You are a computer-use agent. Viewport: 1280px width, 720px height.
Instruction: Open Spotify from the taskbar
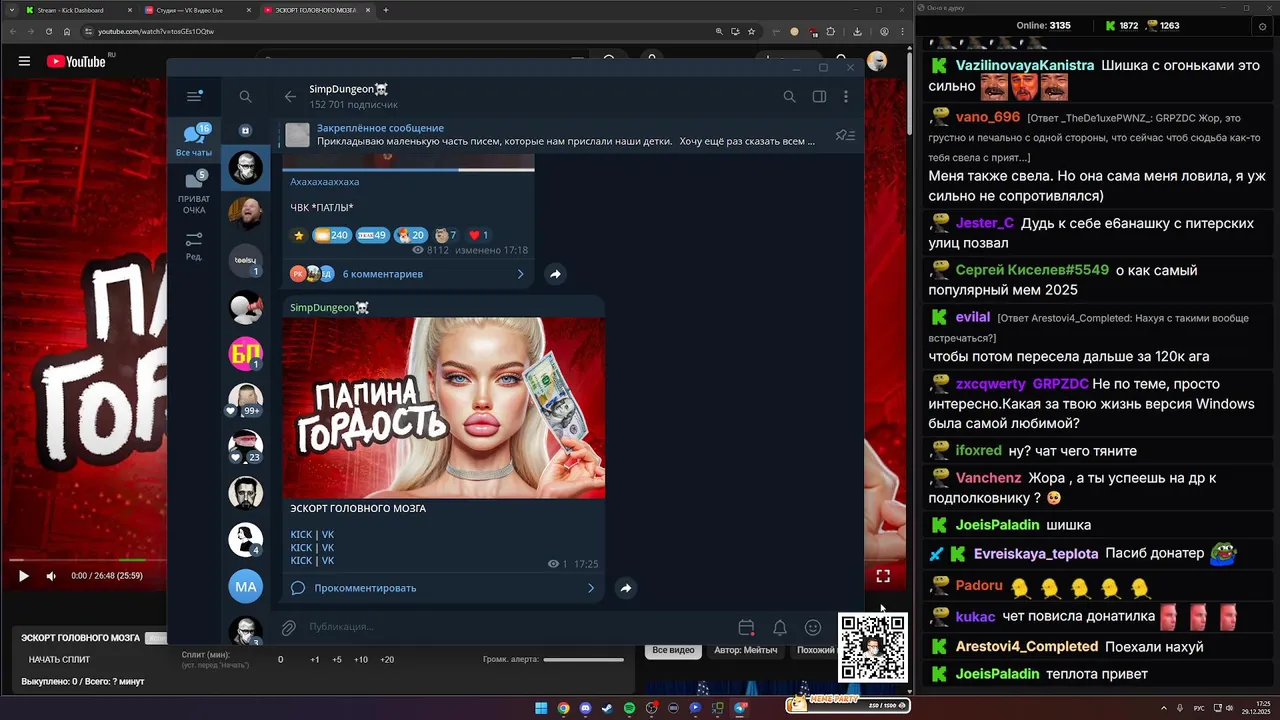(x=629, y=708)
